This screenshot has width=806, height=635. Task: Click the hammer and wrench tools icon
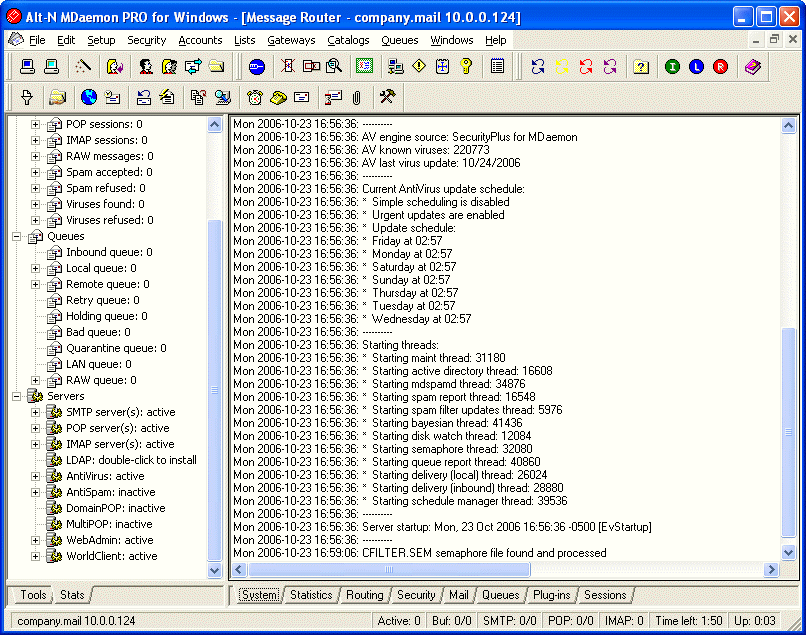(387, 97)
